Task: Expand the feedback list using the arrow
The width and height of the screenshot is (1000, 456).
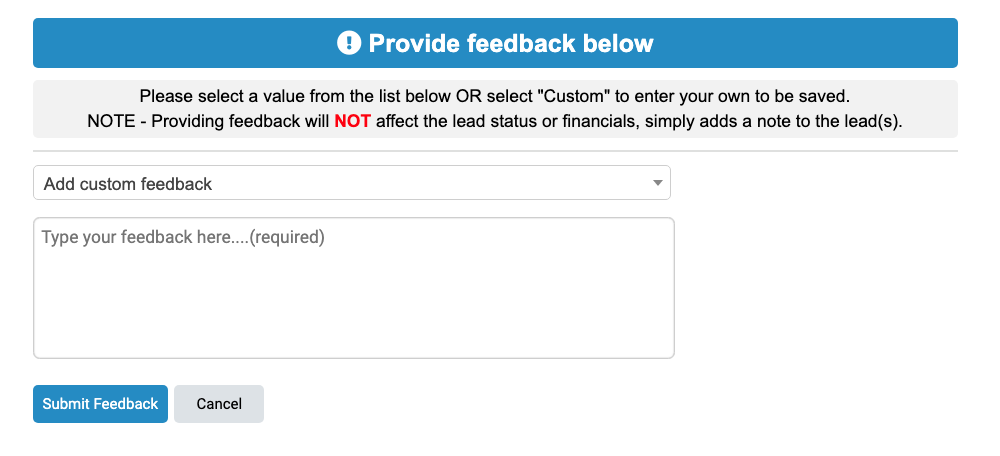Action: click(x=658, y=183)
